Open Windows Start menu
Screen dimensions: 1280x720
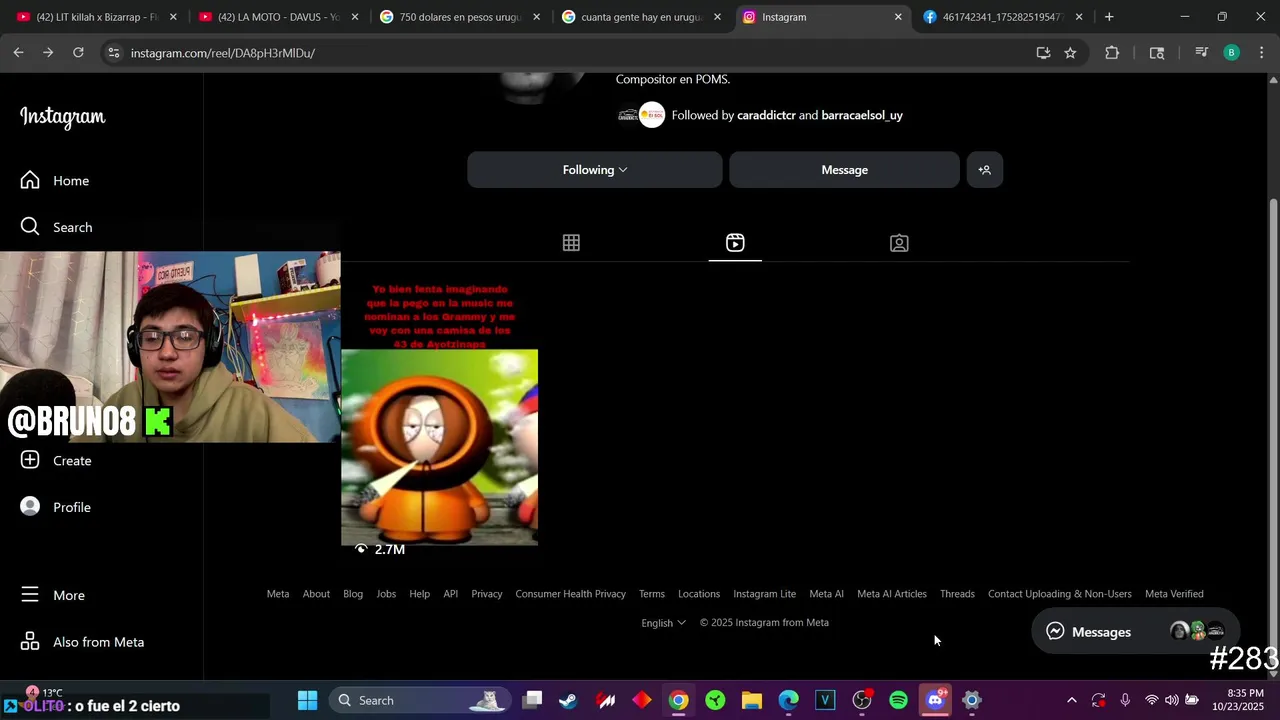pos(307,700)
